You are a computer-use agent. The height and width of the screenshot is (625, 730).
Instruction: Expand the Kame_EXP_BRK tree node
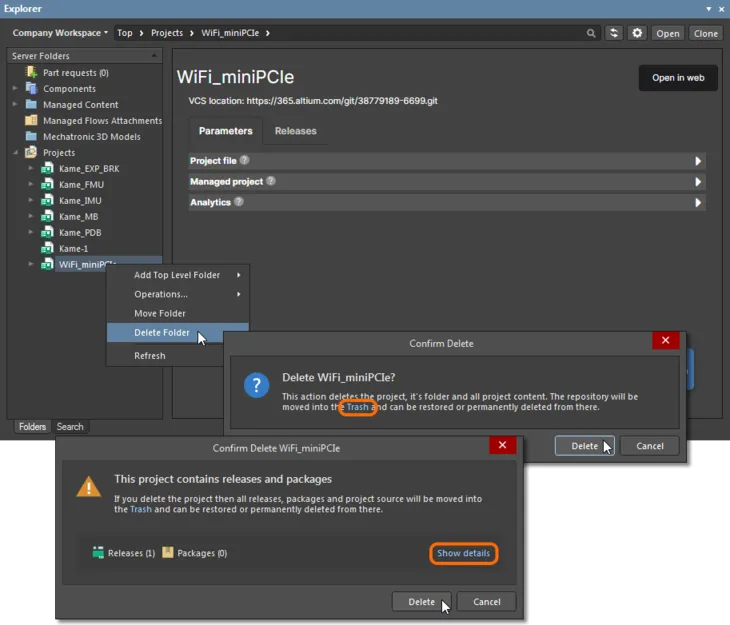pyautogui.click(x=31, y=168)
